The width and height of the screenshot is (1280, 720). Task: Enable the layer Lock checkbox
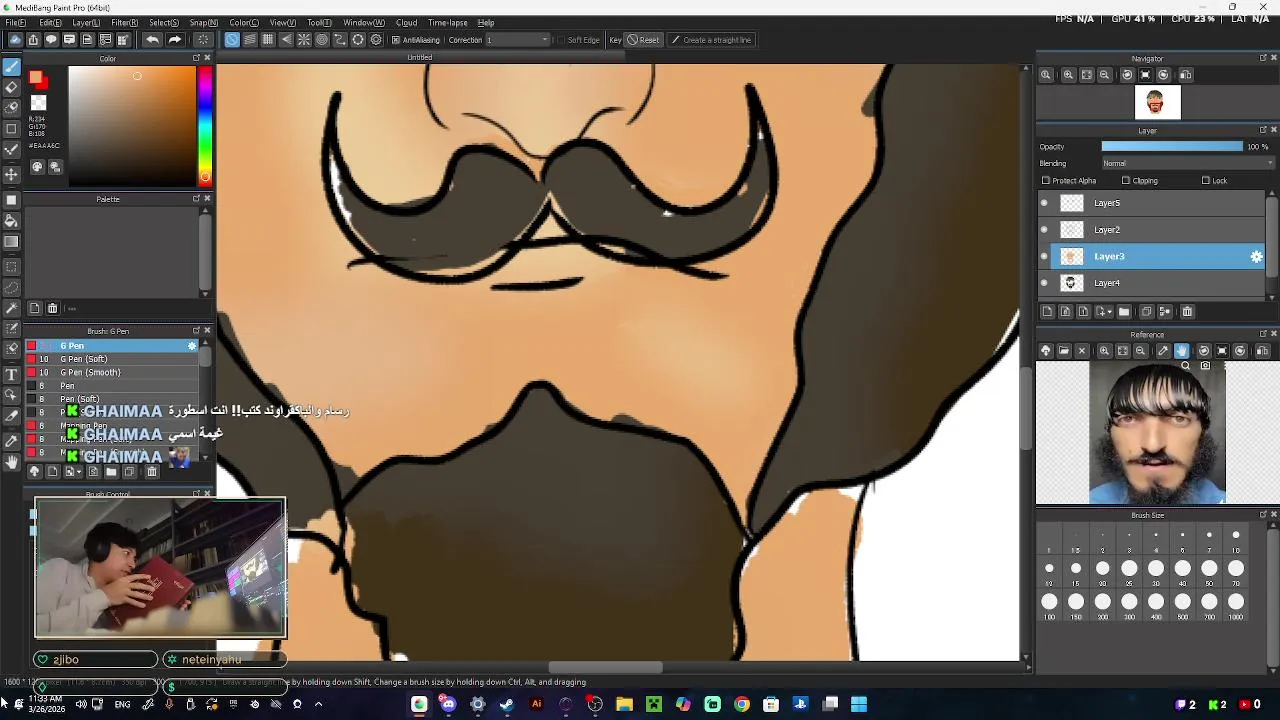1205,181
